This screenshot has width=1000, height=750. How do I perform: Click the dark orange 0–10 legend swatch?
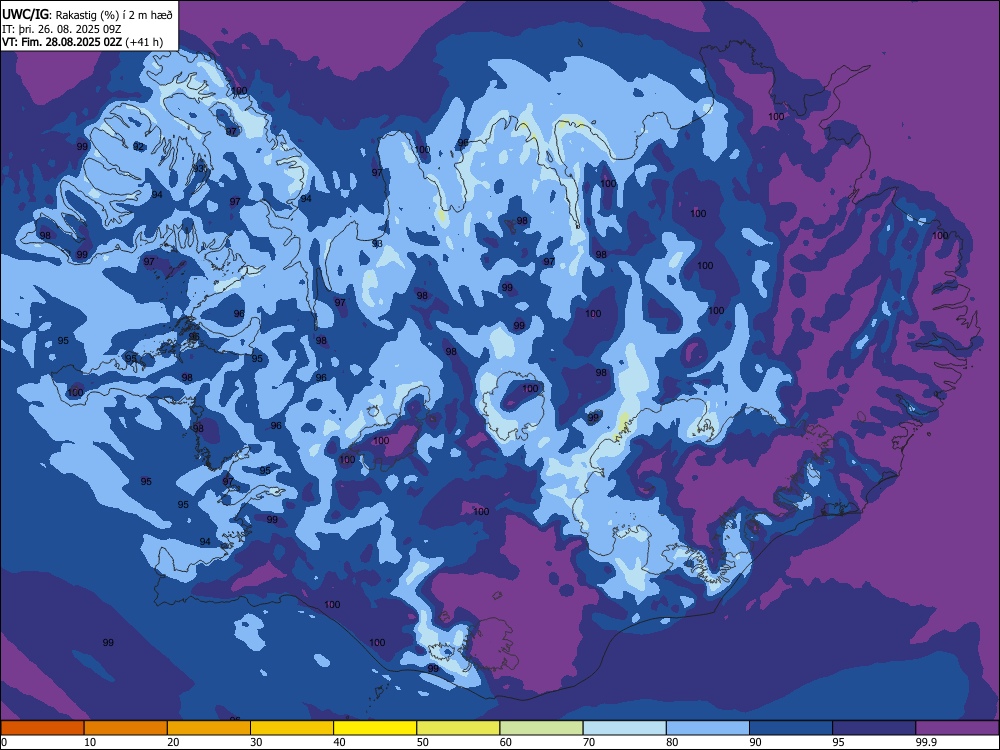(x=42, y=728)
